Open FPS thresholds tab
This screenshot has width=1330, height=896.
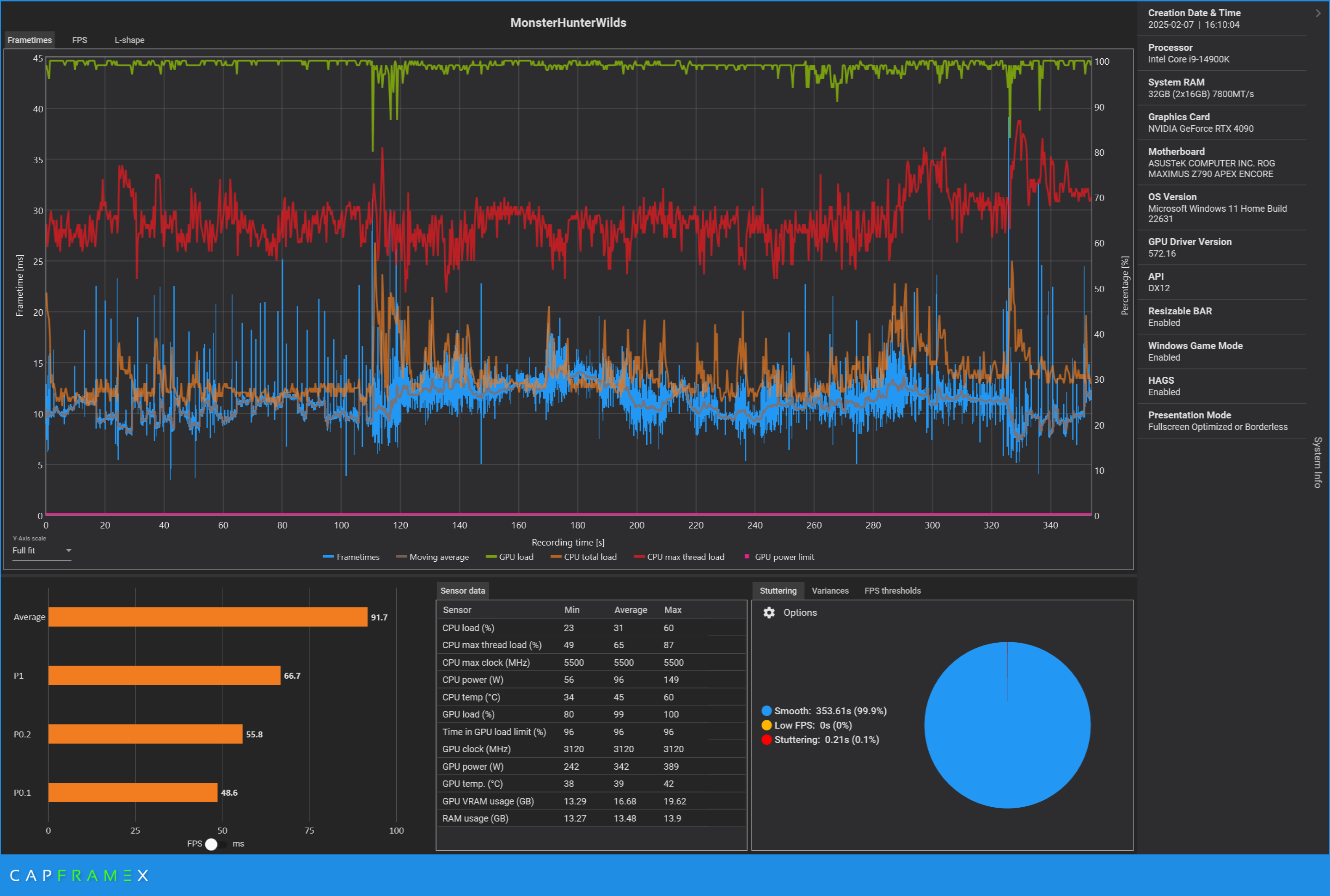click(x=892, y=591)
